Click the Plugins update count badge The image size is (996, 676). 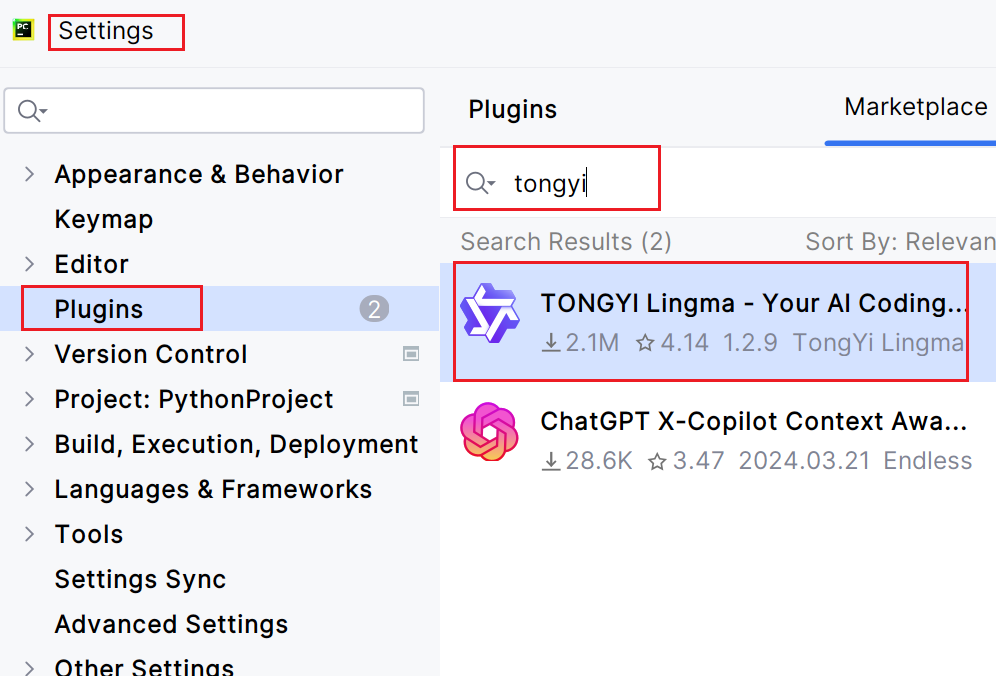tap(374, 309)
